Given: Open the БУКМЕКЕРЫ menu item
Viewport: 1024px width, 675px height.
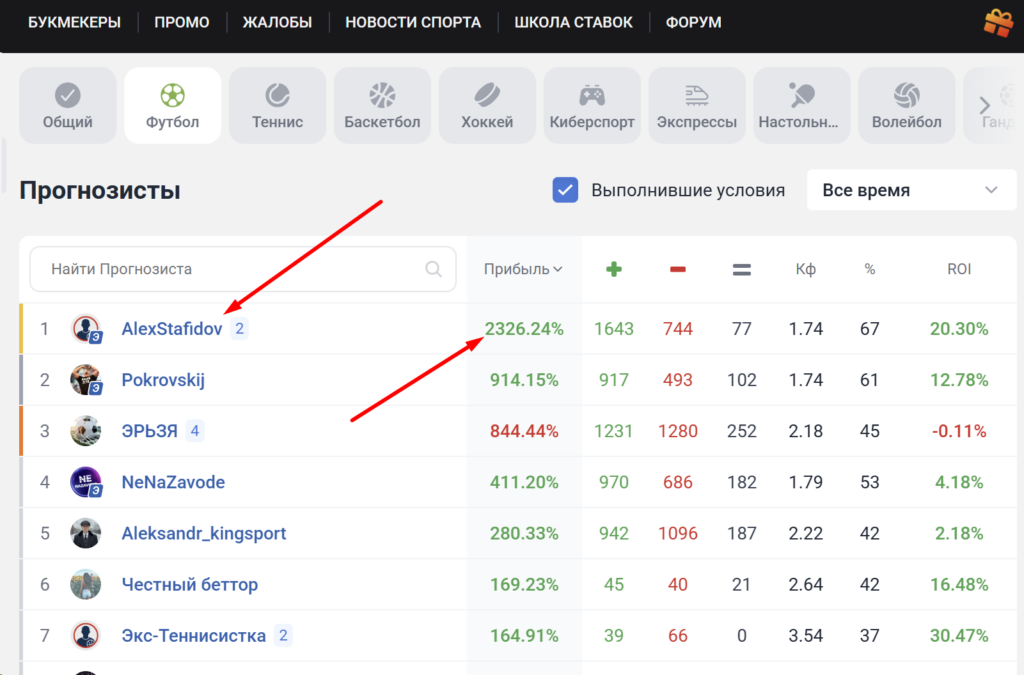Looking at the screenshot, I should click(74, 22).
